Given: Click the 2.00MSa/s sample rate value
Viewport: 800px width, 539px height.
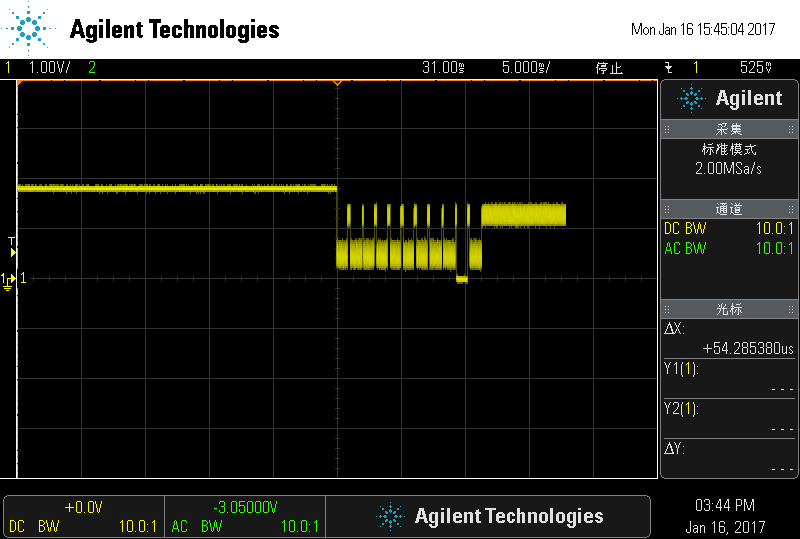Looking at the screenshot, I should [728, 168].
